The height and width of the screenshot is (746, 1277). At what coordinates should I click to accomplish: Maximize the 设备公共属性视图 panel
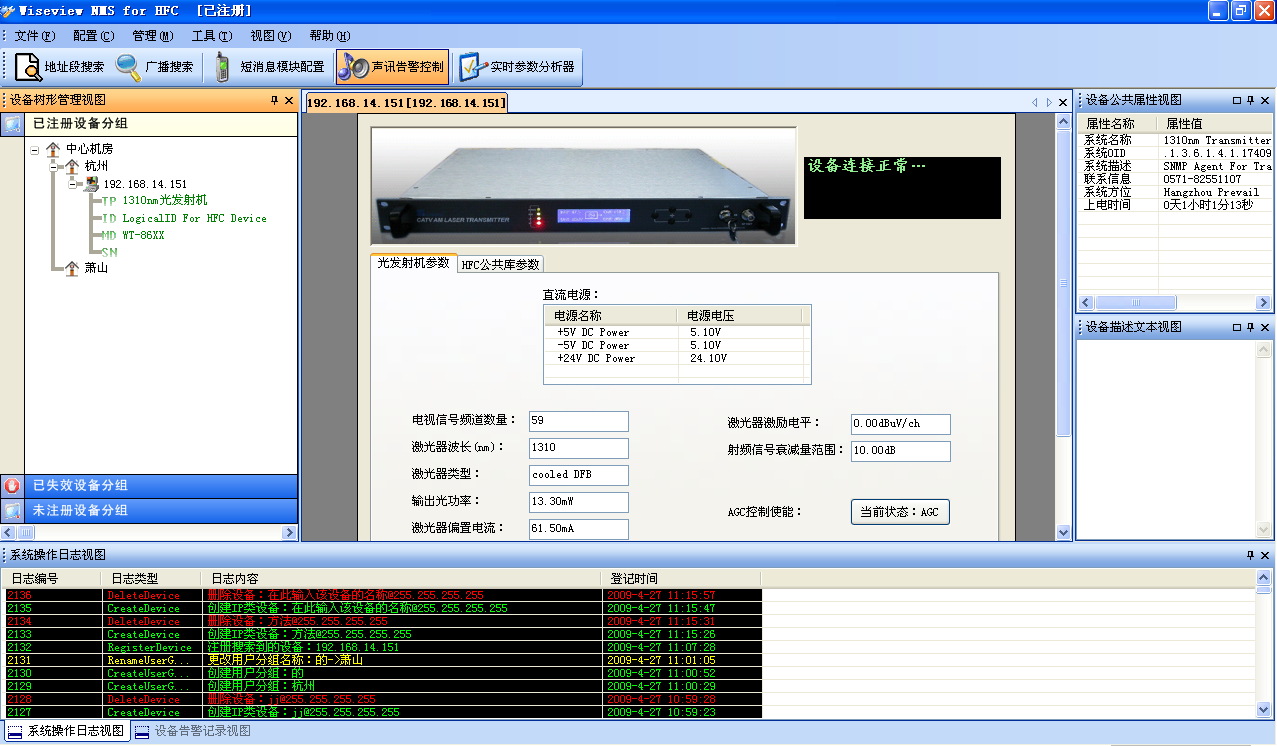pyautogui.click(x=1236, y=100)
